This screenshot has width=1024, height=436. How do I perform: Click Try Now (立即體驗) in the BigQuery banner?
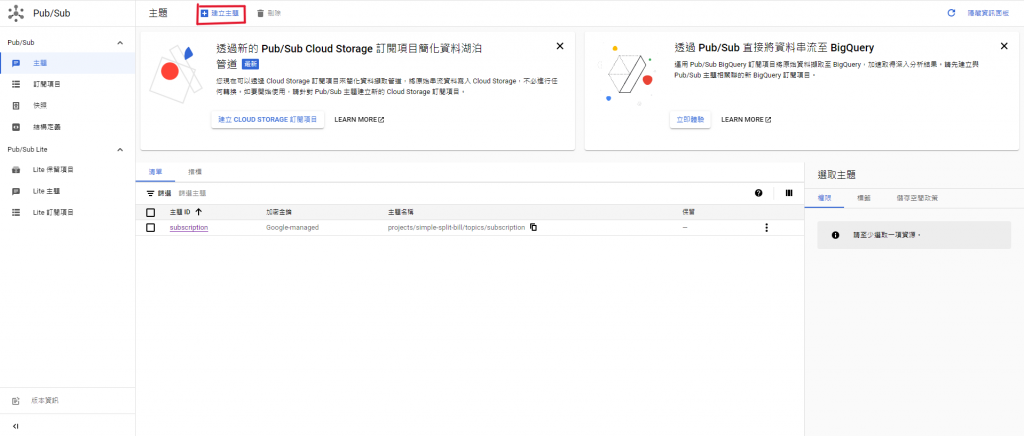(x=690, y=119)
